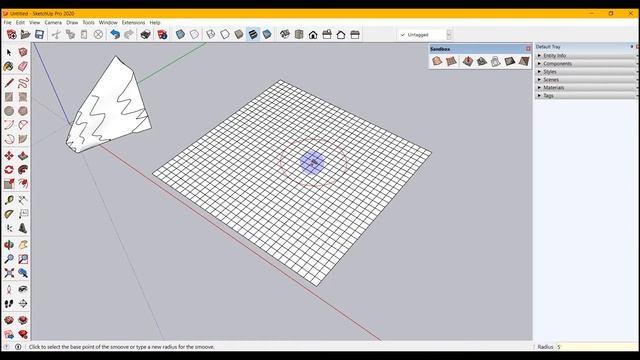Viewport: 640px width, 360px height.
Task: Click the Radius measurement input box
Action: tap(597, 347)
